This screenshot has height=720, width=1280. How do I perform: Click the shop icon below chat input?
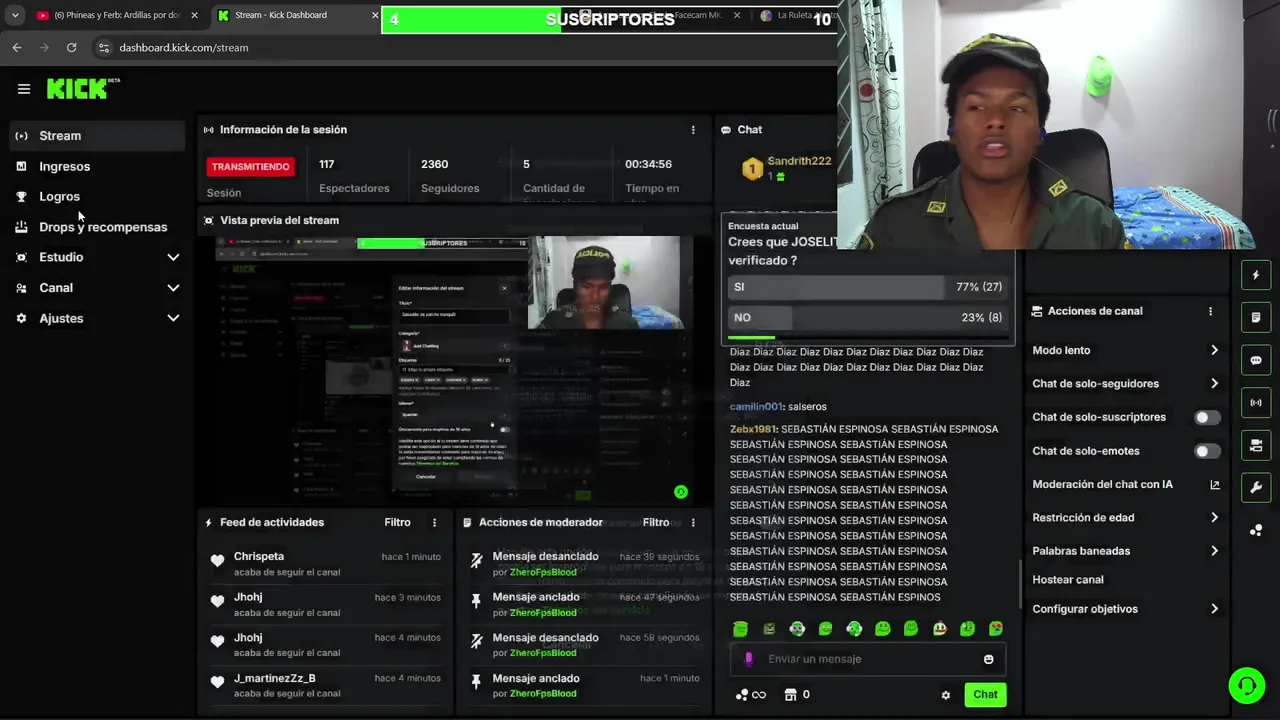[x=790, y=695]
